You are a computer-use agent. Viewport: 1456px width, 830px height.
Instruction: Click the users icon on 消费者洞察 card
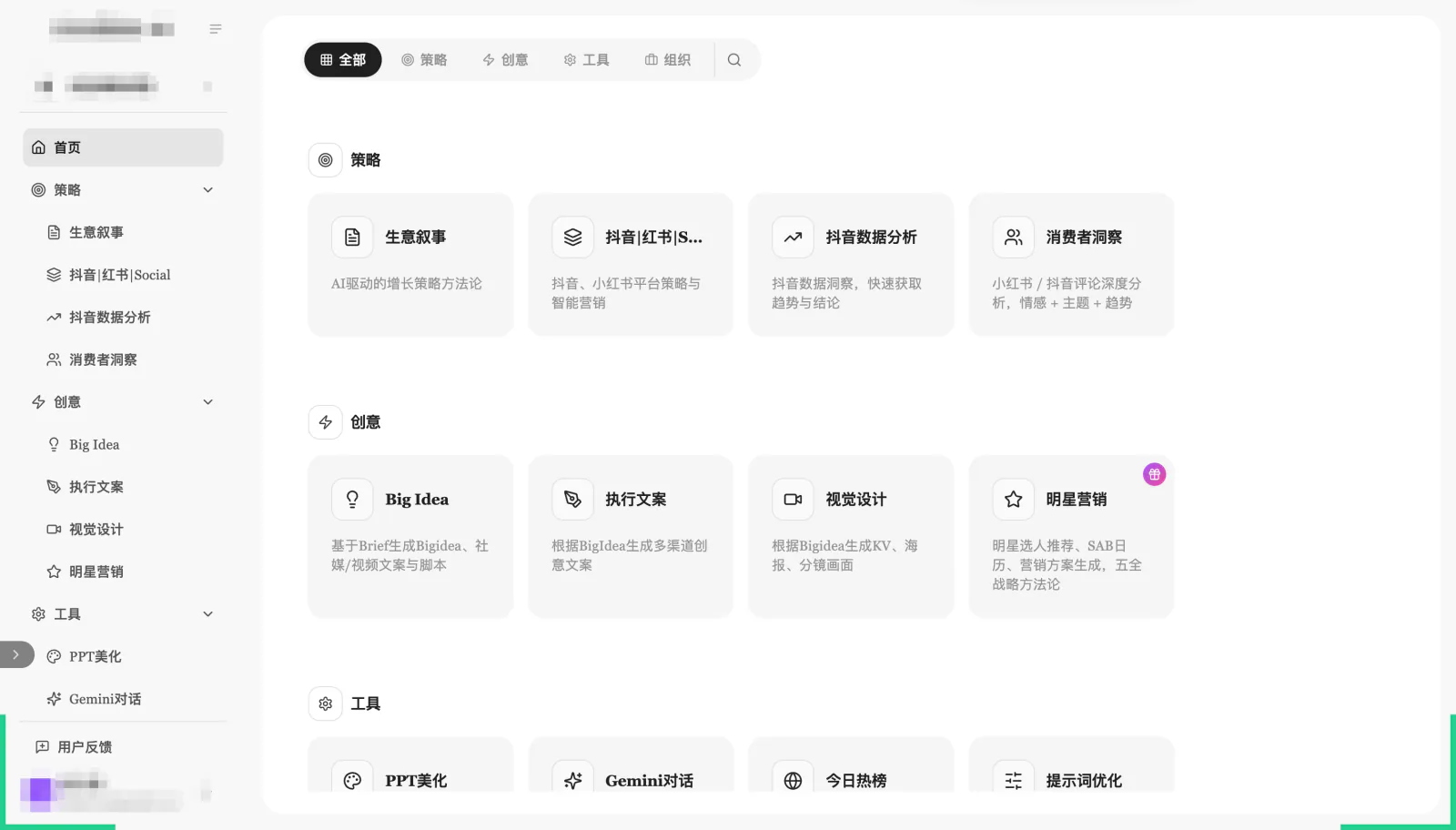(x=1013, y=238)
